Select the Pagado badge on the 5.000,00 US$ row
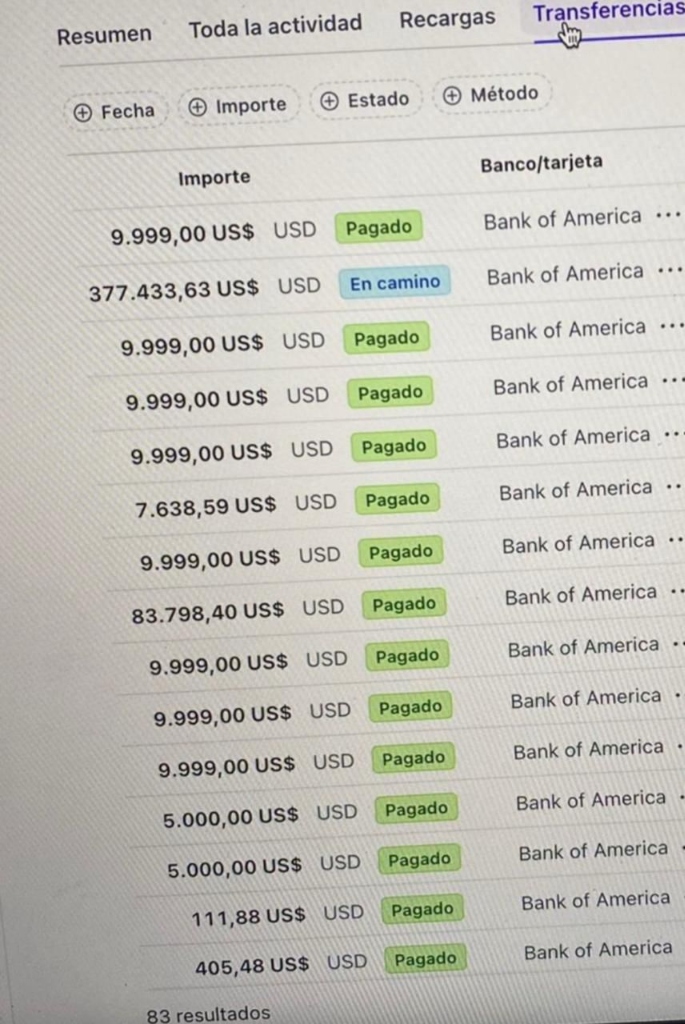The height and width of the screenshot is (1024, 685). (416, 808)
